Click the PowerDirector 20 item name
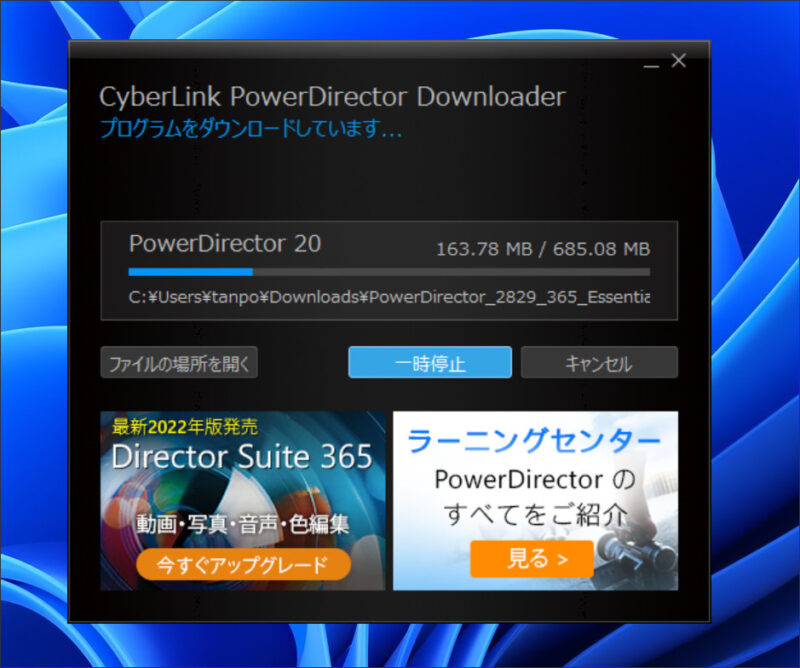This screenshot has height=668, width=800. pos(225,243)
